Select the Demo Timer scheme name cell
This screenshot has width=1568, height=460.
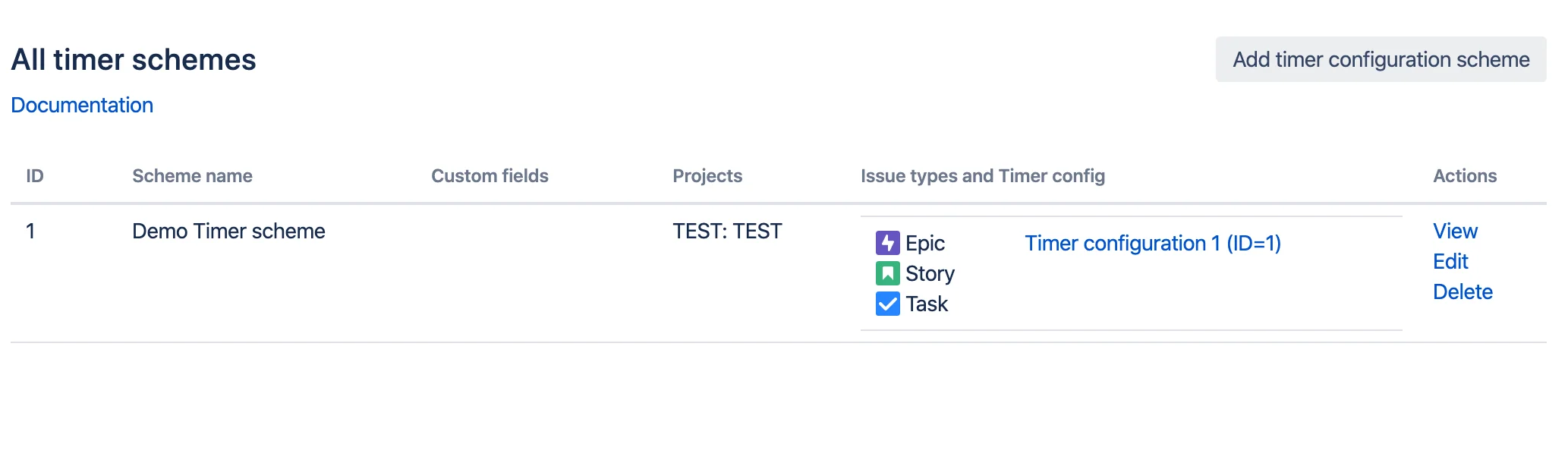[x=228, y=231]
